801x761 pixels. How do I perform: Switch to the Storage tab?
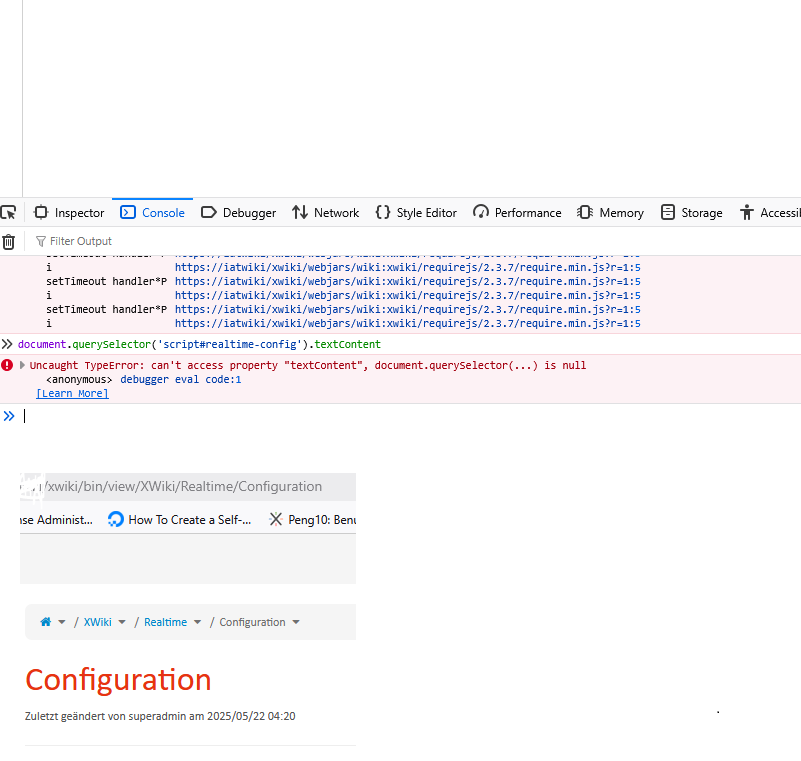(x=691, y=212)
